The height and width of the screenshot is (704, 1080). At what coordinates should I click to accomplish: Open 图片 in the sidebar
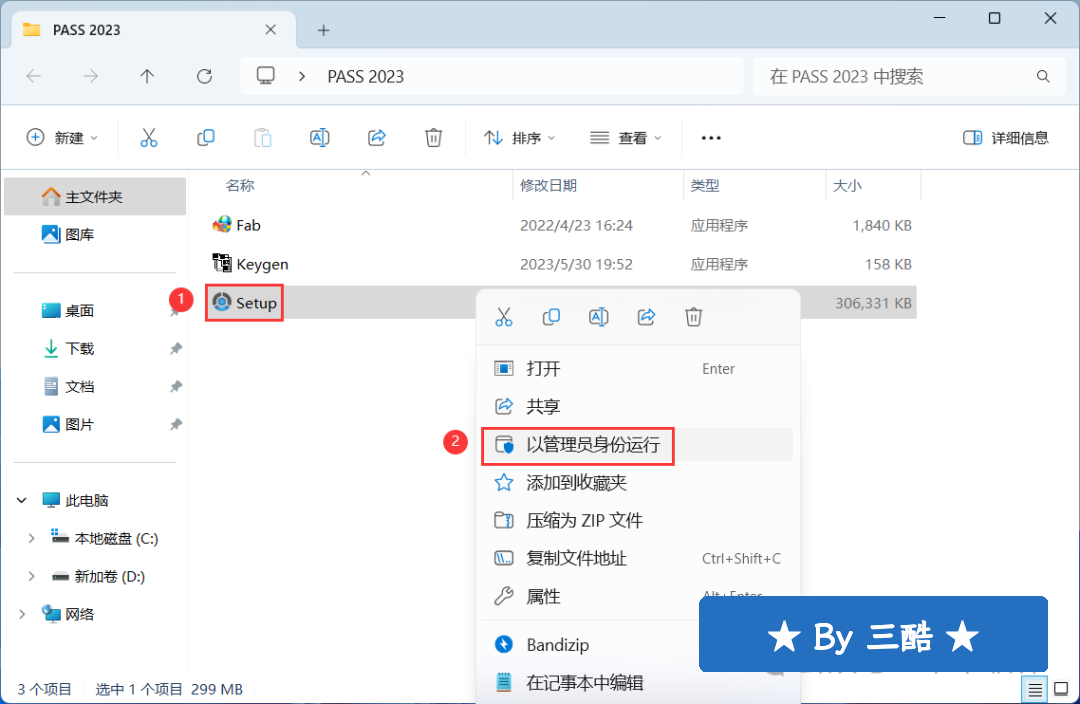coord(95,424)
